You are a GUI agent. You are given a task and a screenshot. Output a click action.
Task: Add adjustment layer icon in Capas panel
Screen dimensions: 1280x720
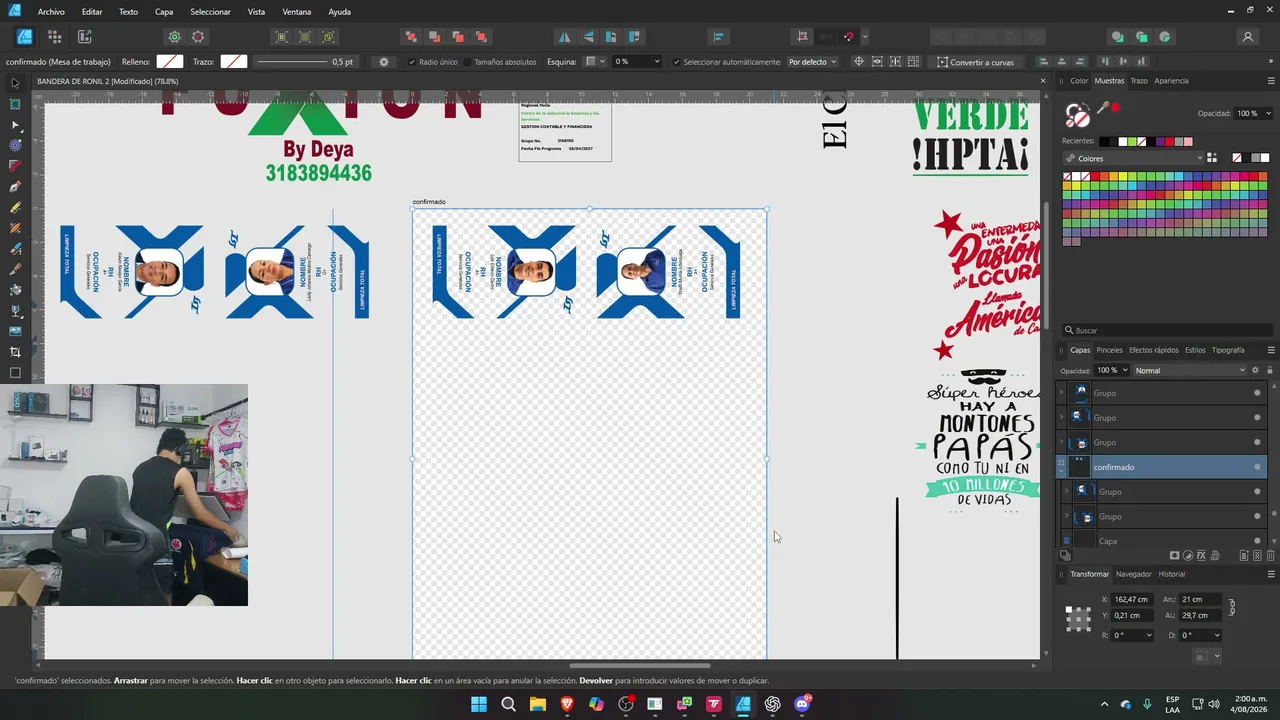(x=1188, y=555)
